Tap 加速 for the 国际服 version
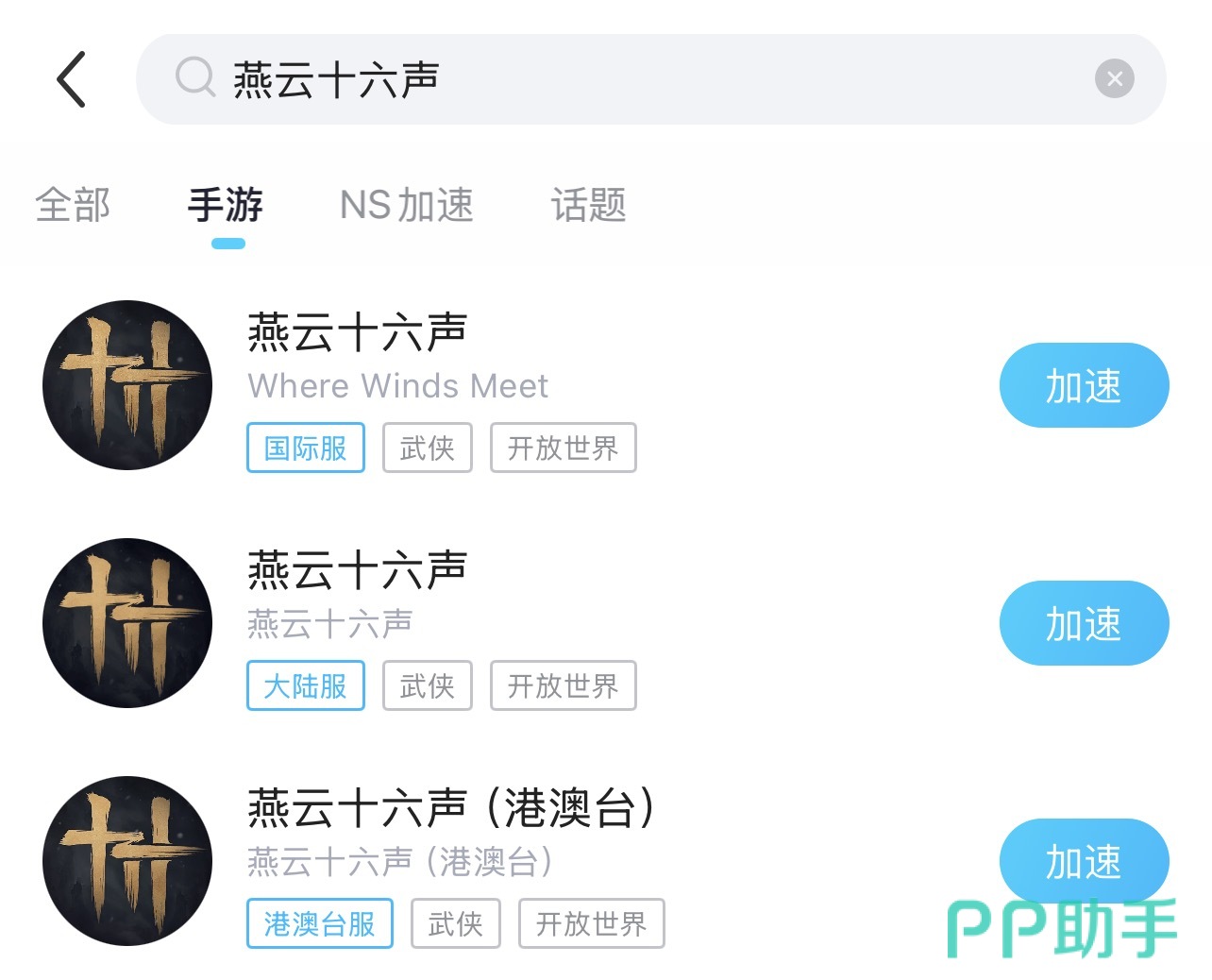Image resolution: width=1212 pixels, height=980 pixels. (x=1084, y=385)
